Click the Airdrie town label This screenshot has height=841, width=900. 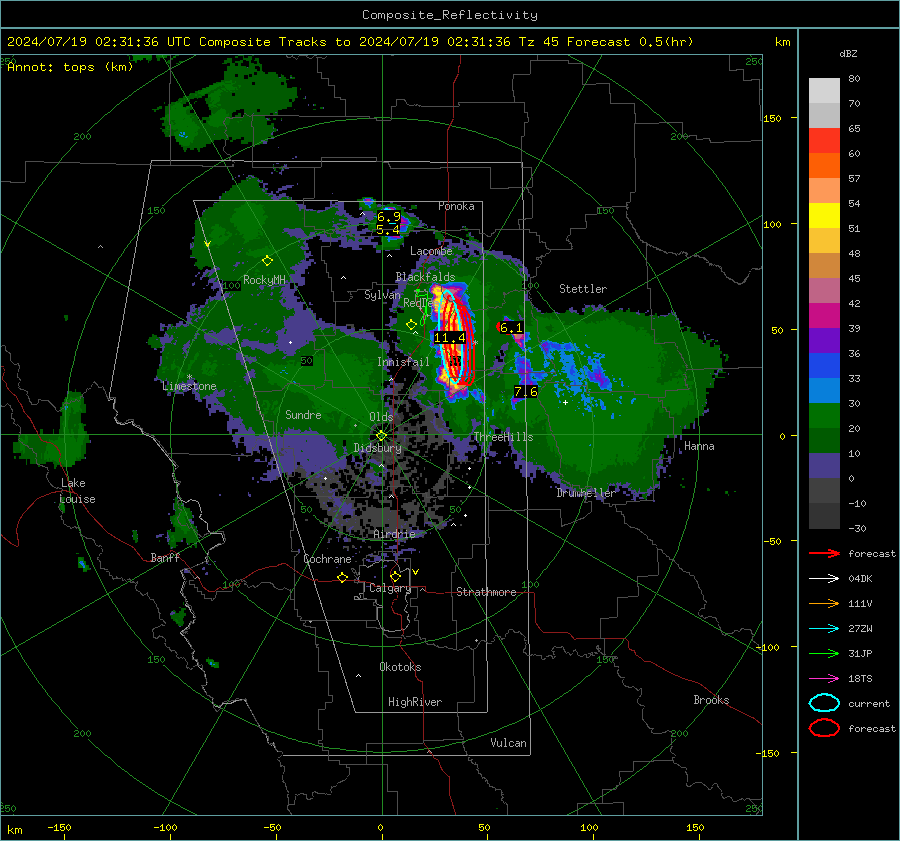point(394,534)
